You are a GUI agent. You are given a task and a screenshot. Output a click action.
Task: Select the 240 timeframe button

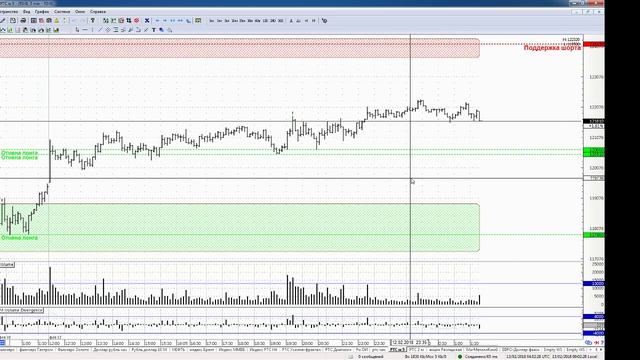click(273, 20)
